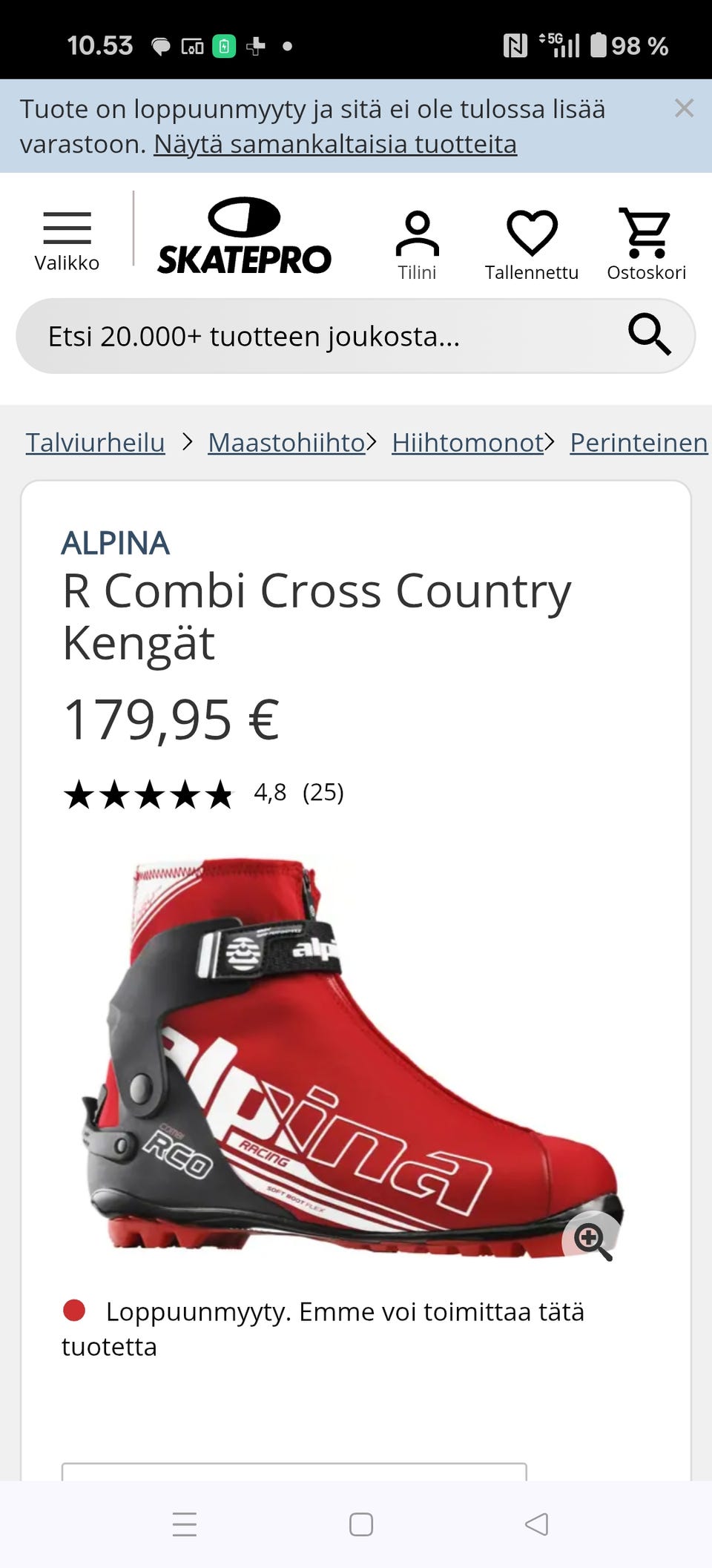Go to Hiihtomonot breadcrumb
The image size is (712, 1568).
point(467,443)
